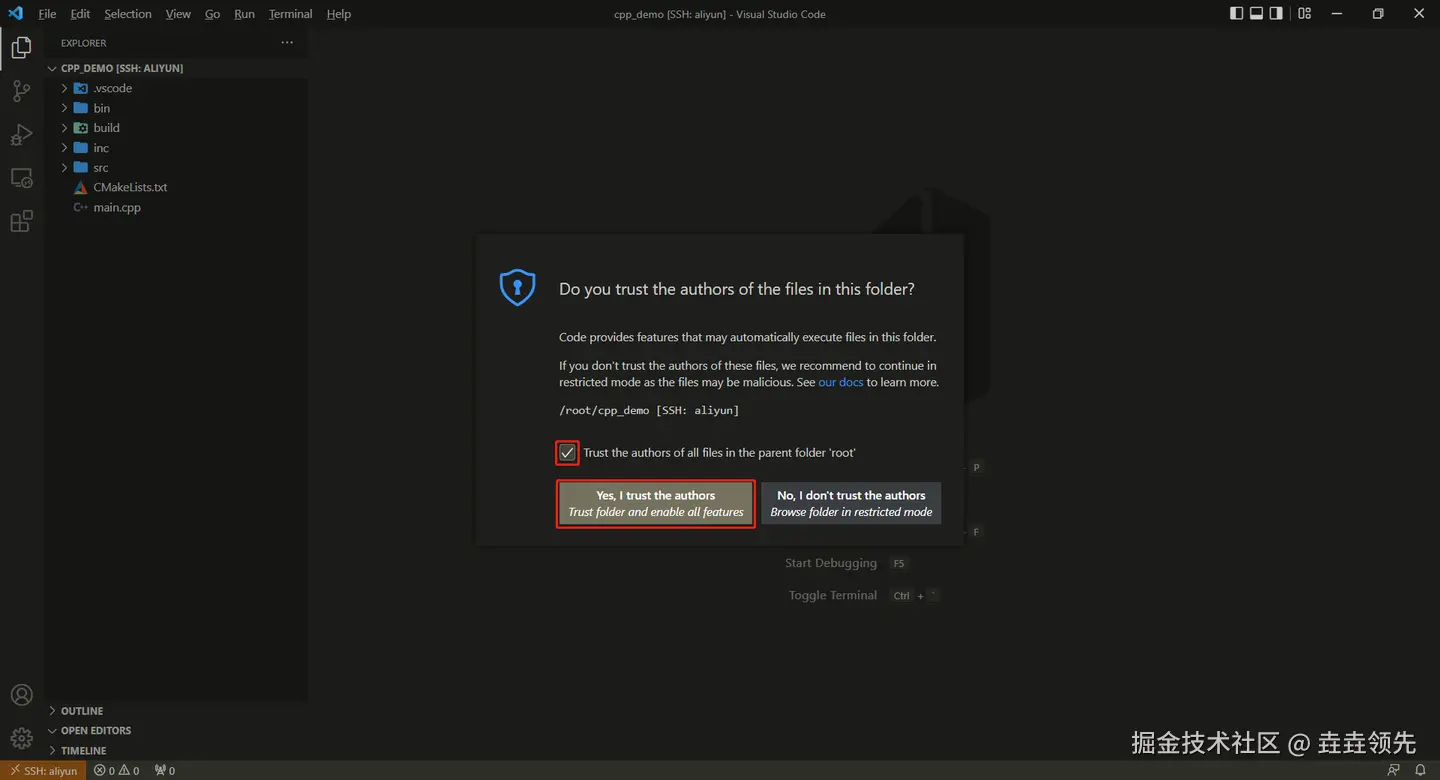Open Customize Layout icon
Screen dimensions: 1440x780
(x=1304, y=14)
